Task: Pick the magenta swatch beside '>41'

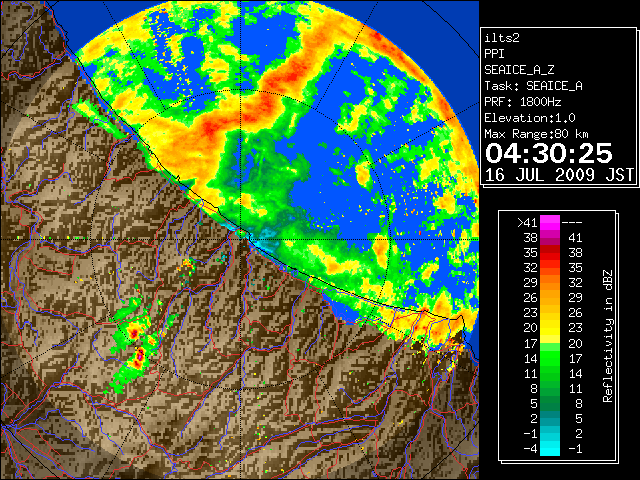Action: click(550, 222)
